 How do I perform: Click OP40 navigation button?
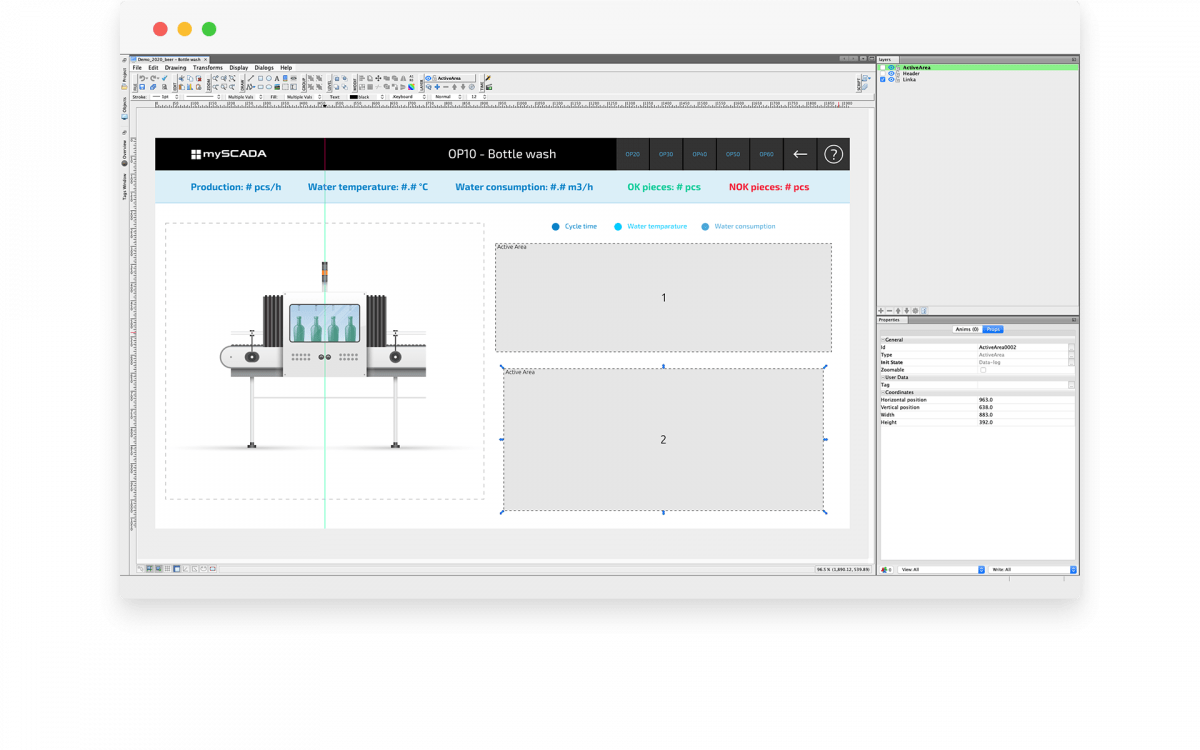pyautogui.click(x=700, y=154)
